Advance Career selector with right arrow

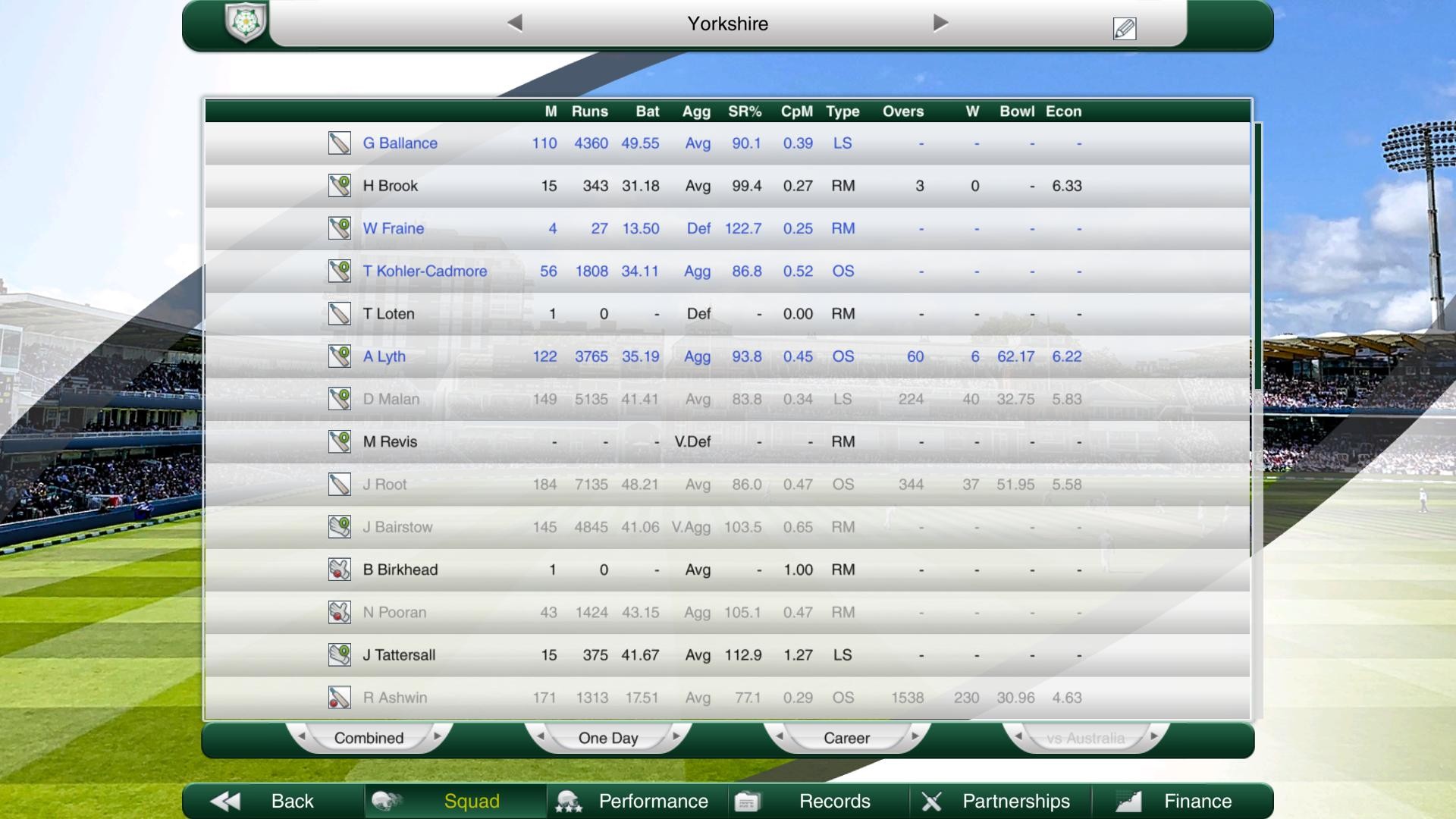[915, 736]
